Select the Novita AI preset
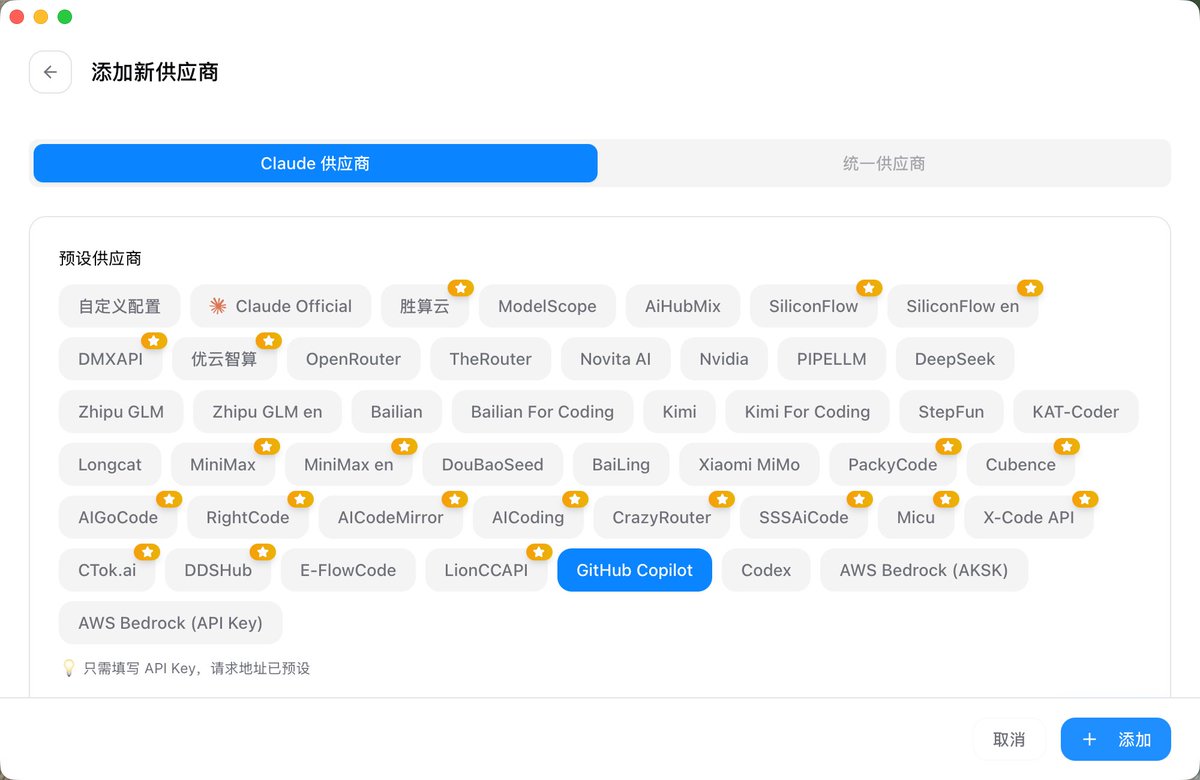1200x780 pixels. [616, 359]
